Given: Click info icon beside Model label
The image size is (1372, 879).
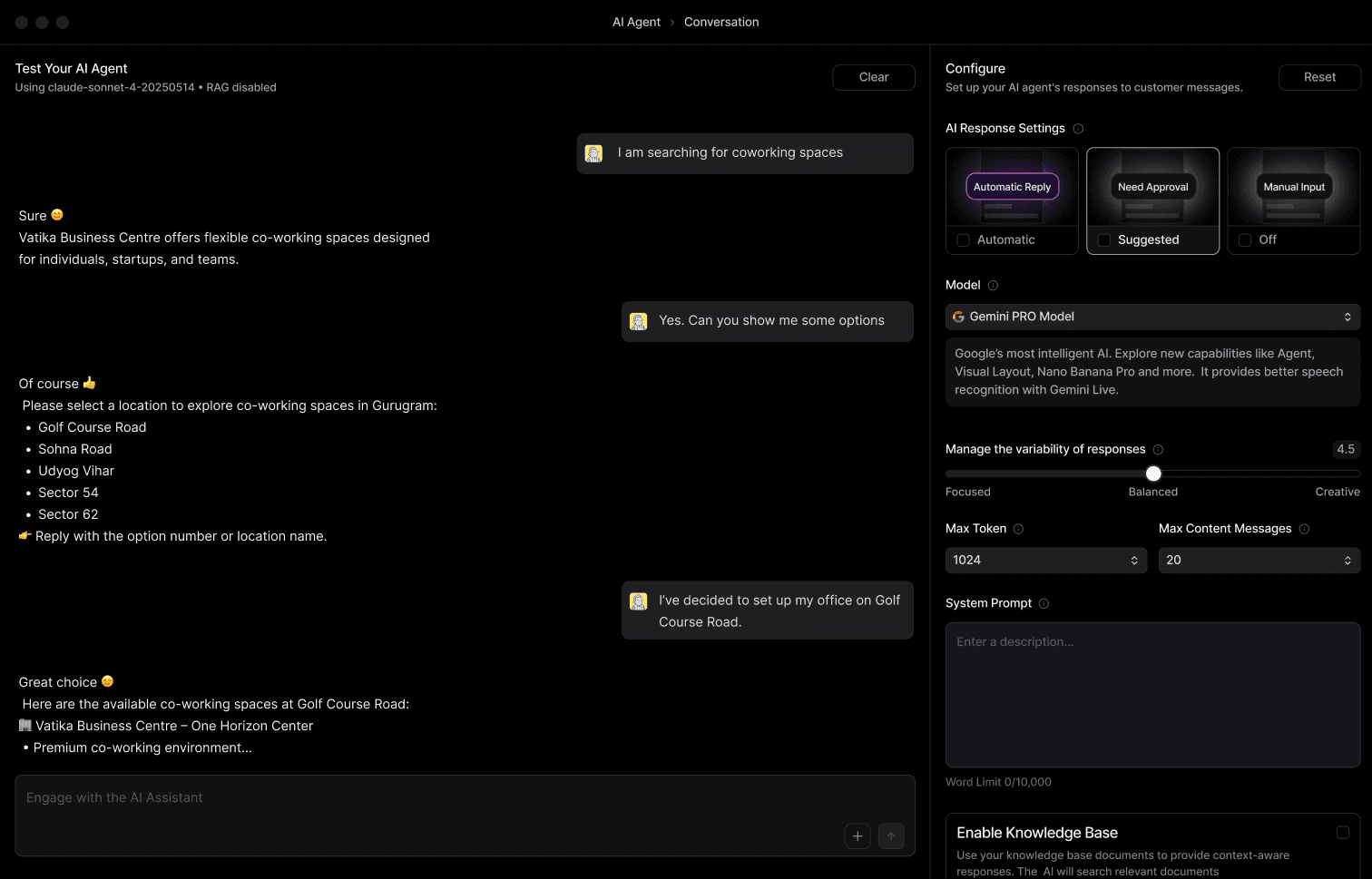Looking at the screenshot, I should point(993,286).
